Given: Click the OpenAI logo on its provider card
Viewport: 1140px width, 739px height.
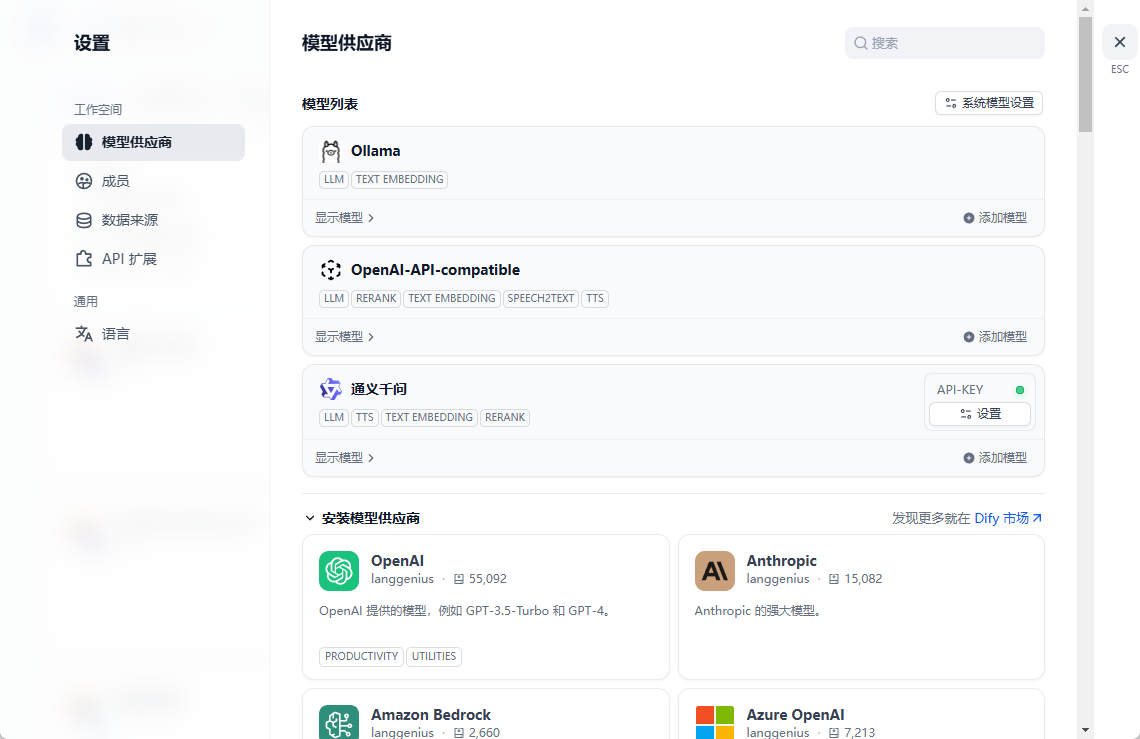Looking at the screenshot, I should point(339,571).
